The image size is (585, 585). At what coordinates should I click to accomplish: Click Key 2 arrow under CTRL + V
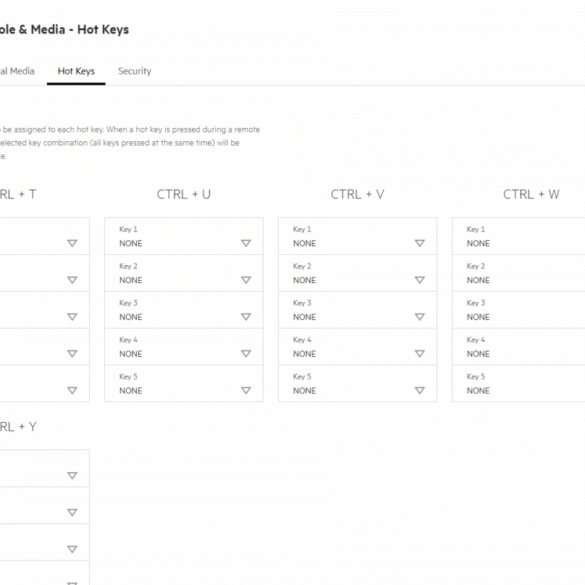(x=420, y=280)
